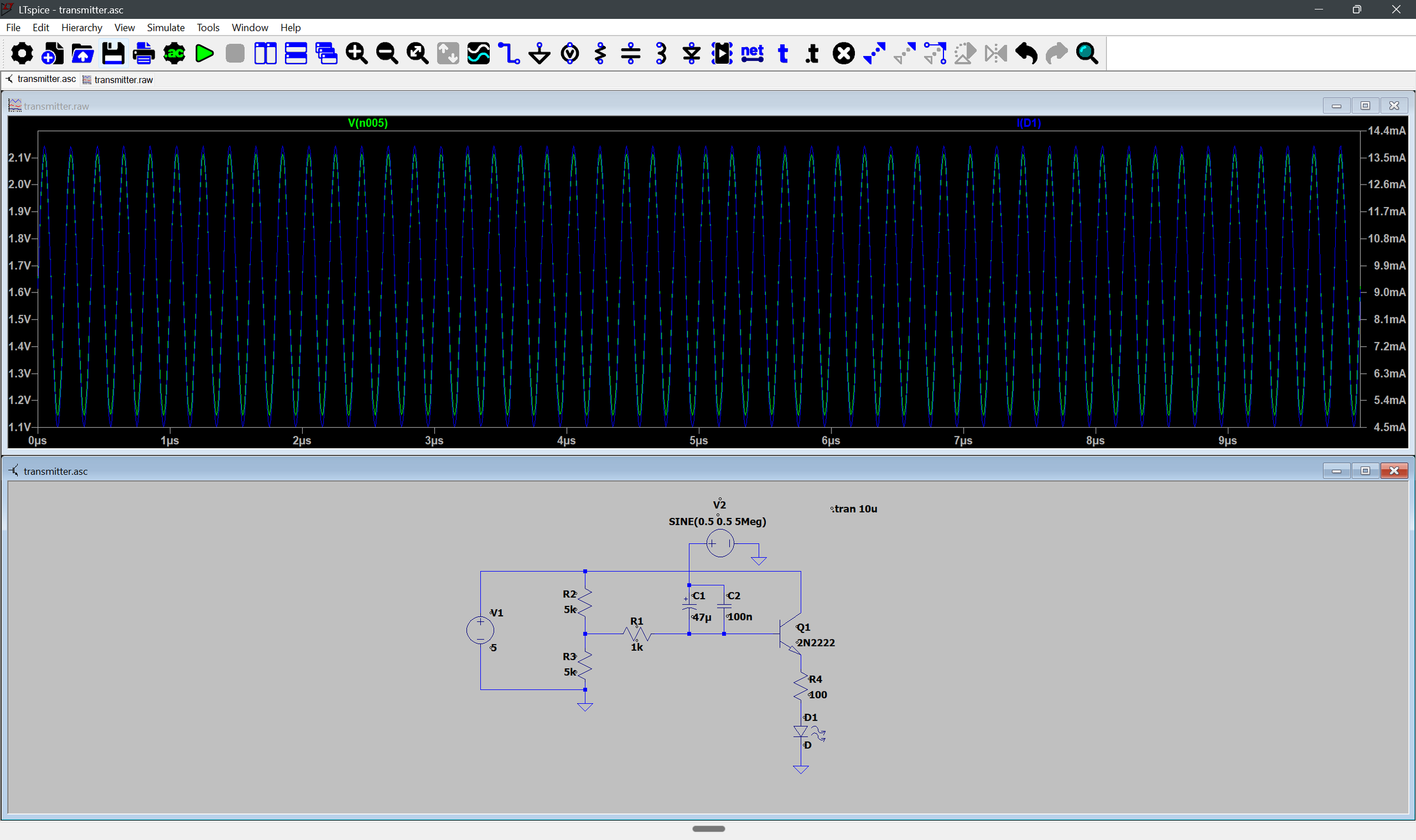Place a diode from the toolbar

(691, 54)
